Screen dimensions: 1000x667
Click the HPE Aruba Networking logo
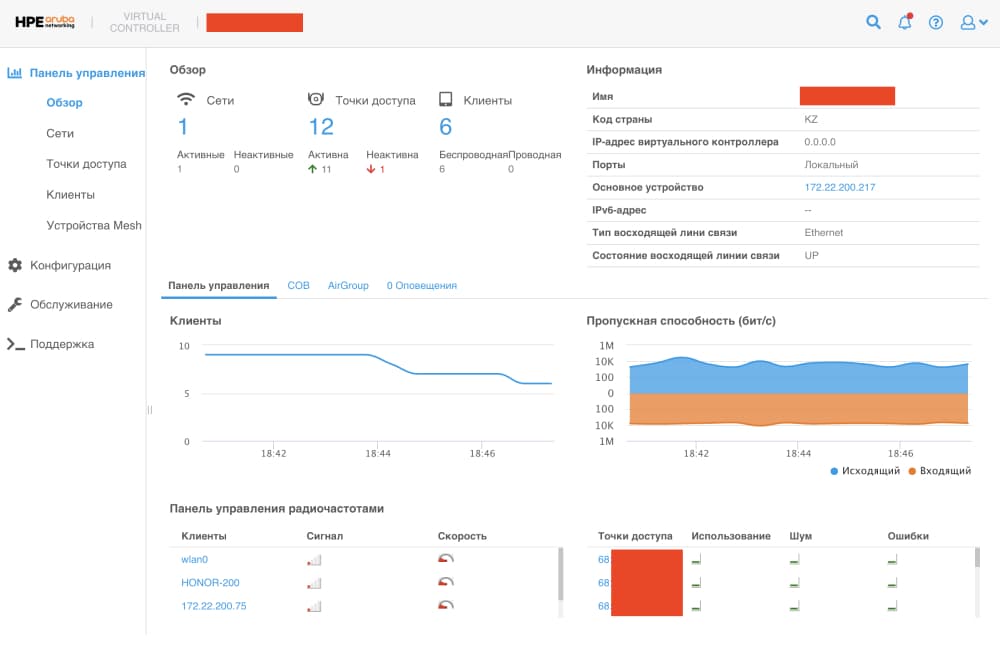pyautogui.click(x=46, y=22)
